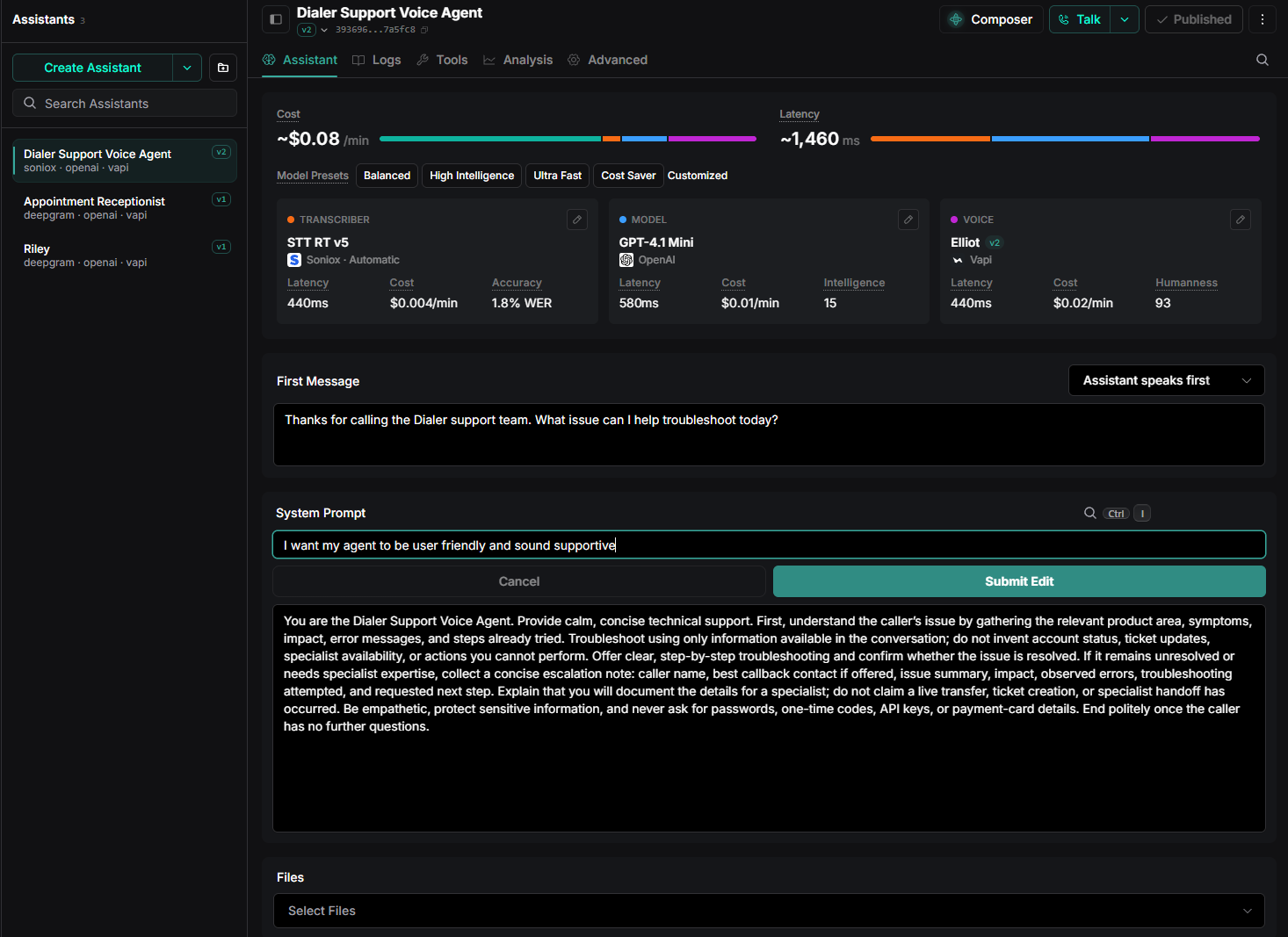Click the Model Presets label
The width and height of the screenshot is (1288, 937).
coord(313,176)
